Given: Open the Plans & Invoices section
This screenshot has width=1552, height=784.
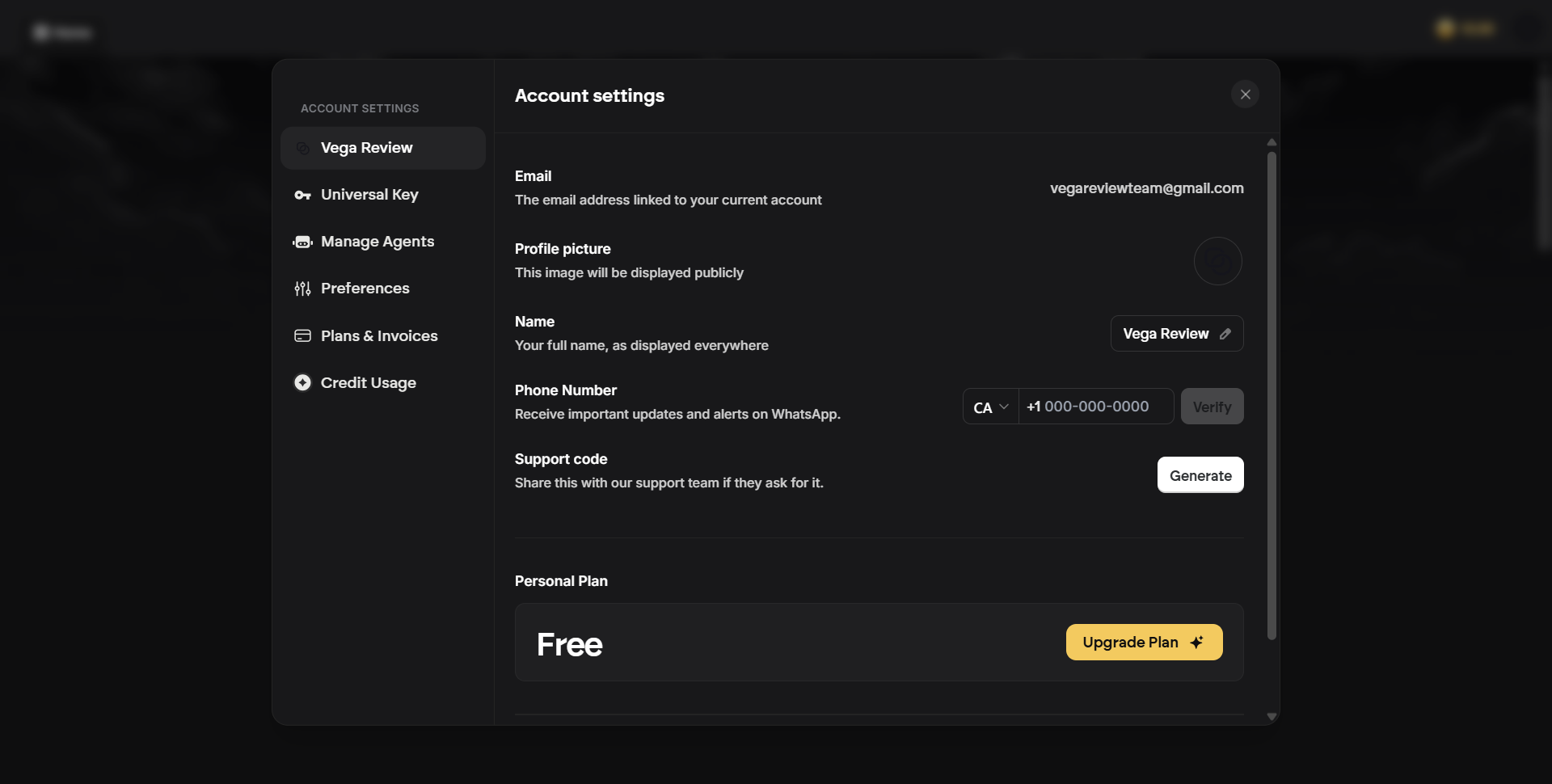Looking at the screenshot, I should [x=382, y=335].
